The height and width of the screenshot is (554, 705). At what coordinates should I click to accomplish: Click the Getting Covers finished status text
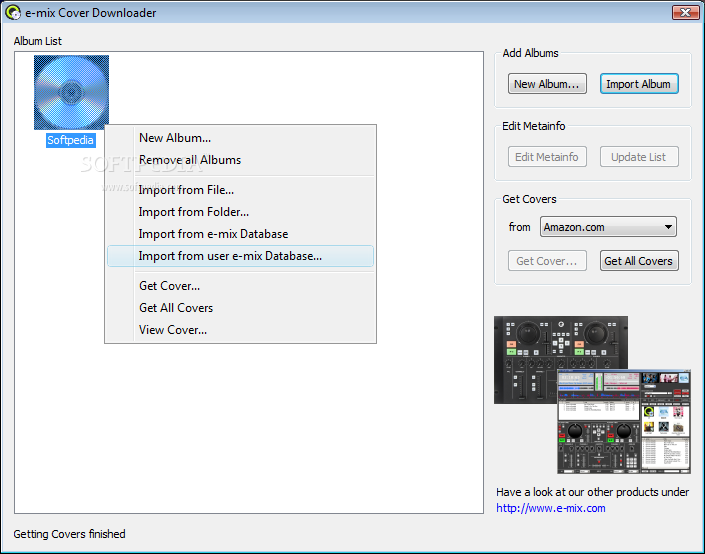69,534
